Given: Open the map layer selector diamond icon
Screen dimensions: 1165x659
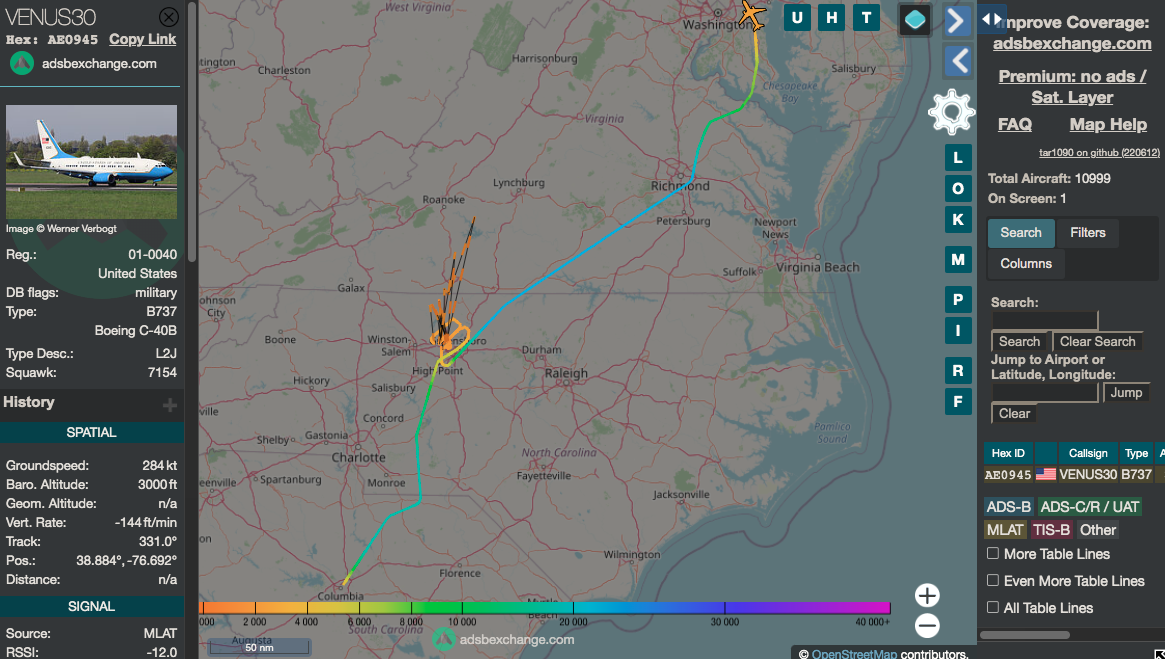Looking at the screenshot, I should (915, 20).
